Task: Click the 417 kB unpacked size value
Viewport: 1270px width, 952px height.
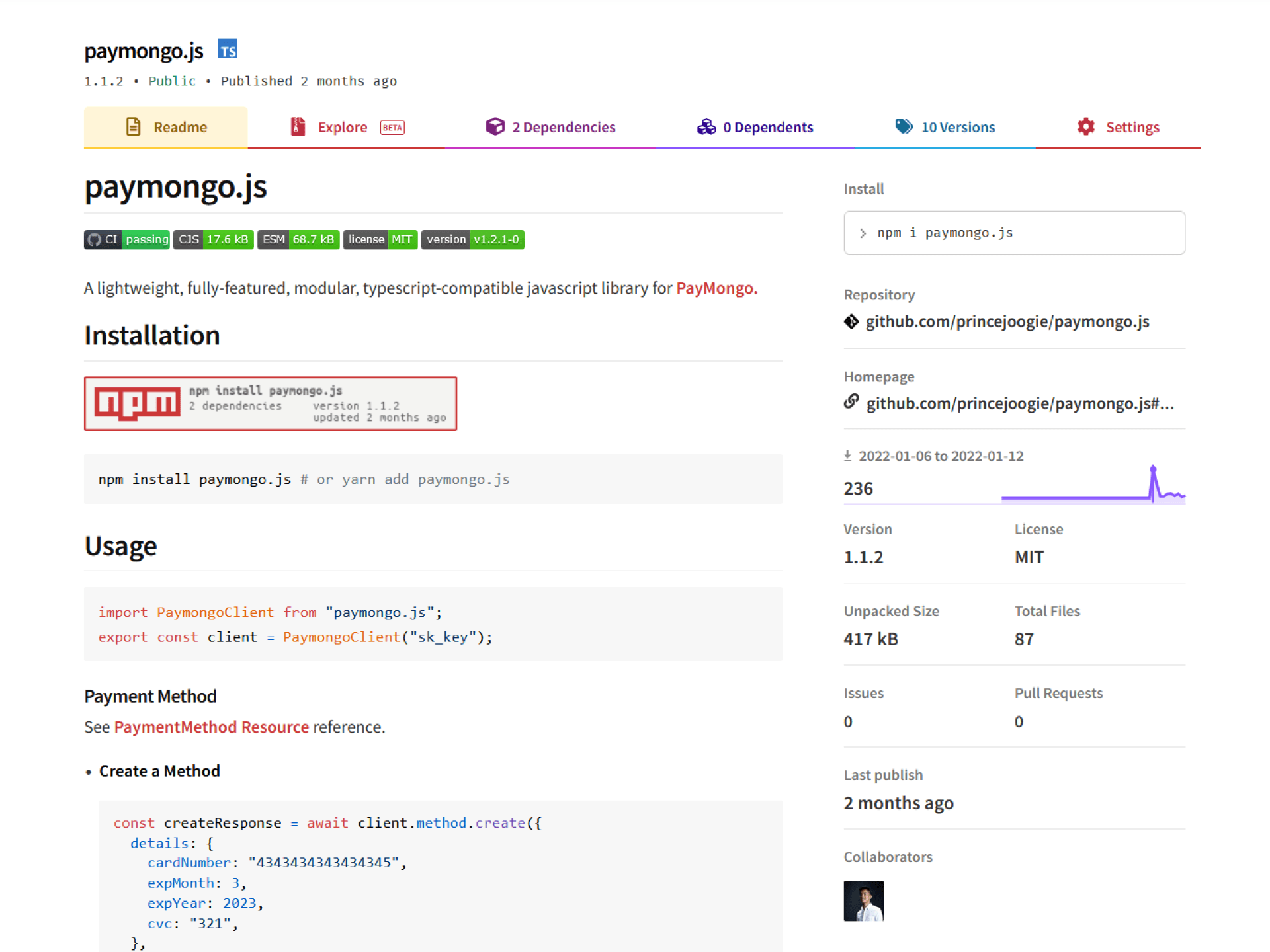Action: pos(870,639)
